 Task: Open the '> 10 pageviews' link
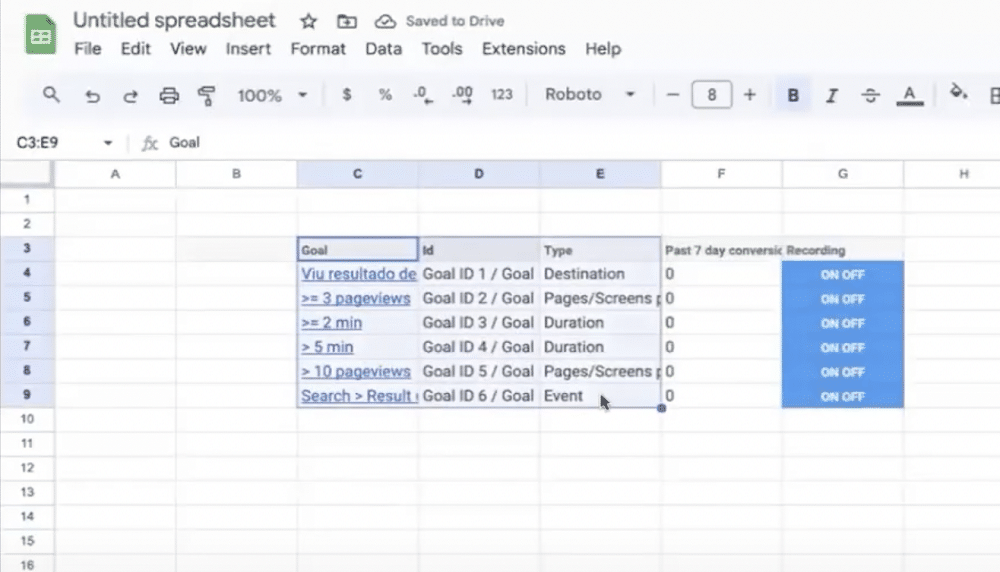pos(355,371)
